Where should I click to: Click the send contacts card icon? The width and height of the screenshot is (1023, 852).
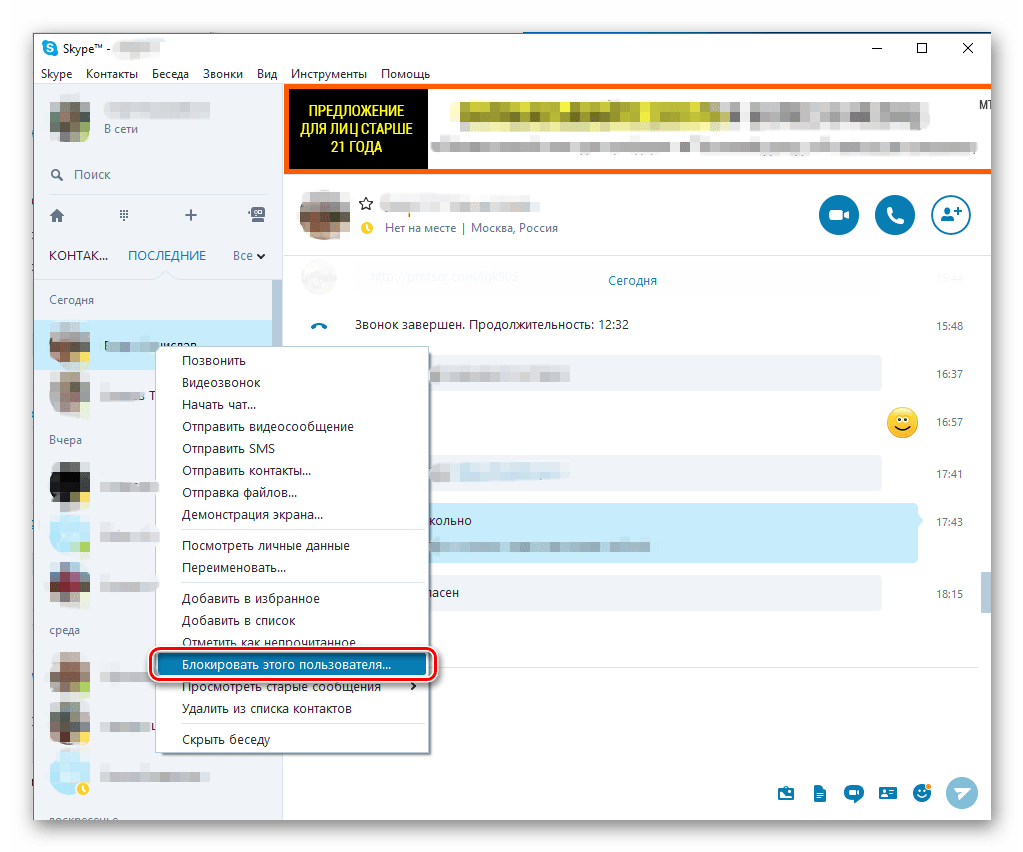887,793
